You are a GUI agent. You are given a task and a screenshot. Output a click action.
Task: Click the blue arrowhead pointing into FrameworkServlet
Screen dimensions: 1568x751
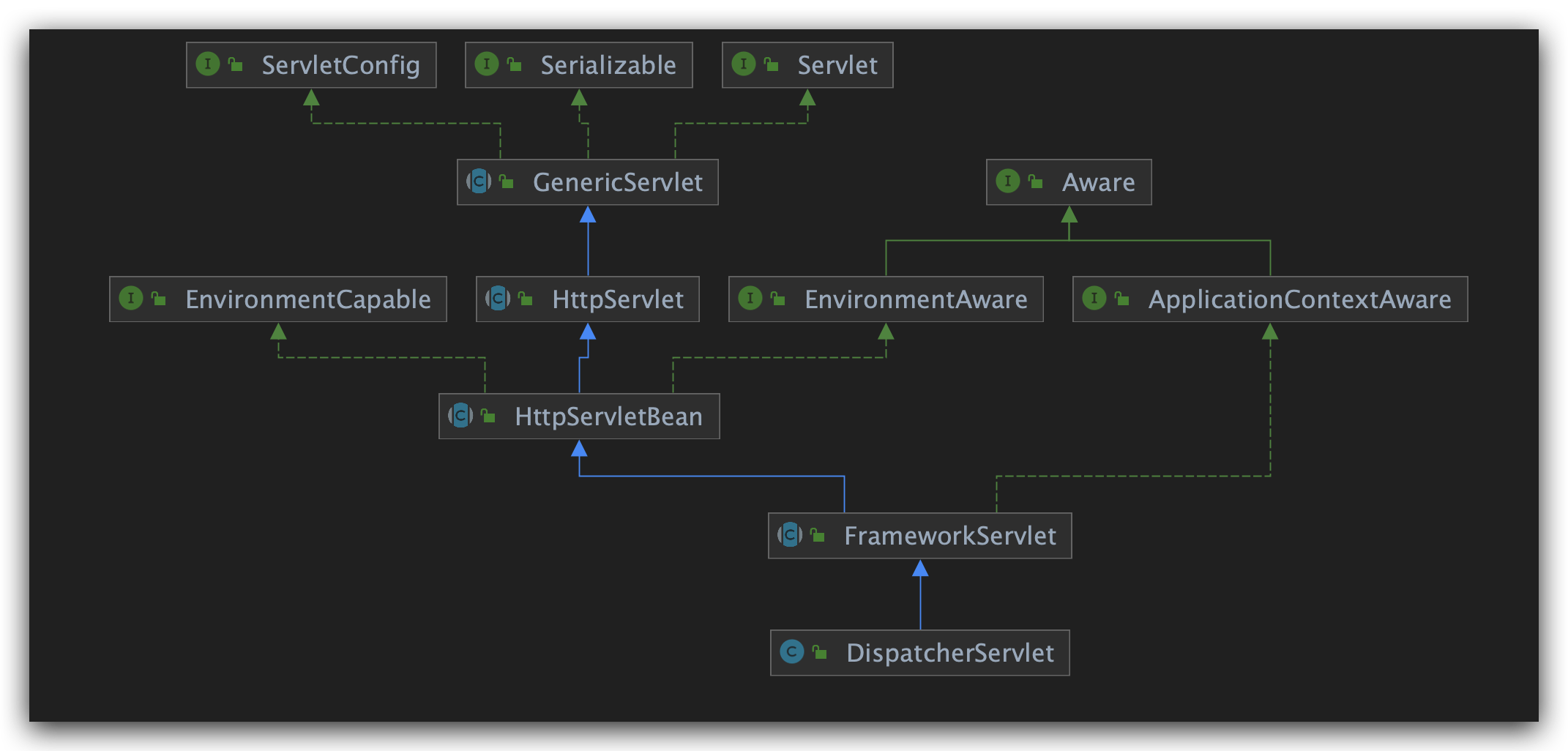point(920,569)
